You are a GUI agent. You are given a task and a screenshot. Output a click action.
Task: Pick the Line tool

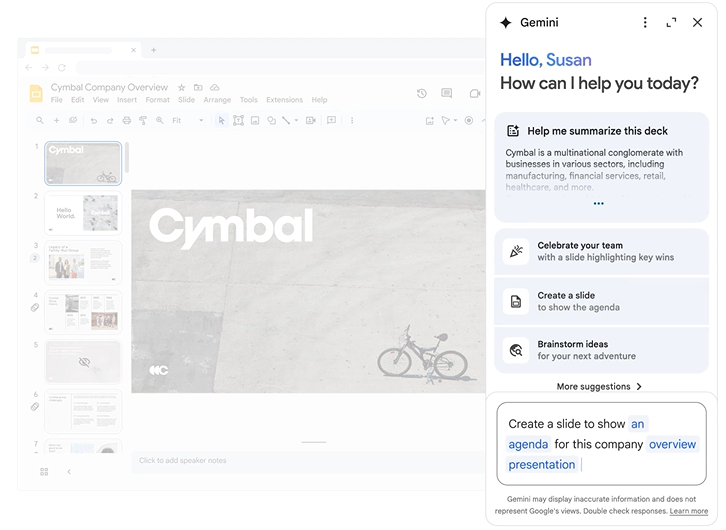286,120
